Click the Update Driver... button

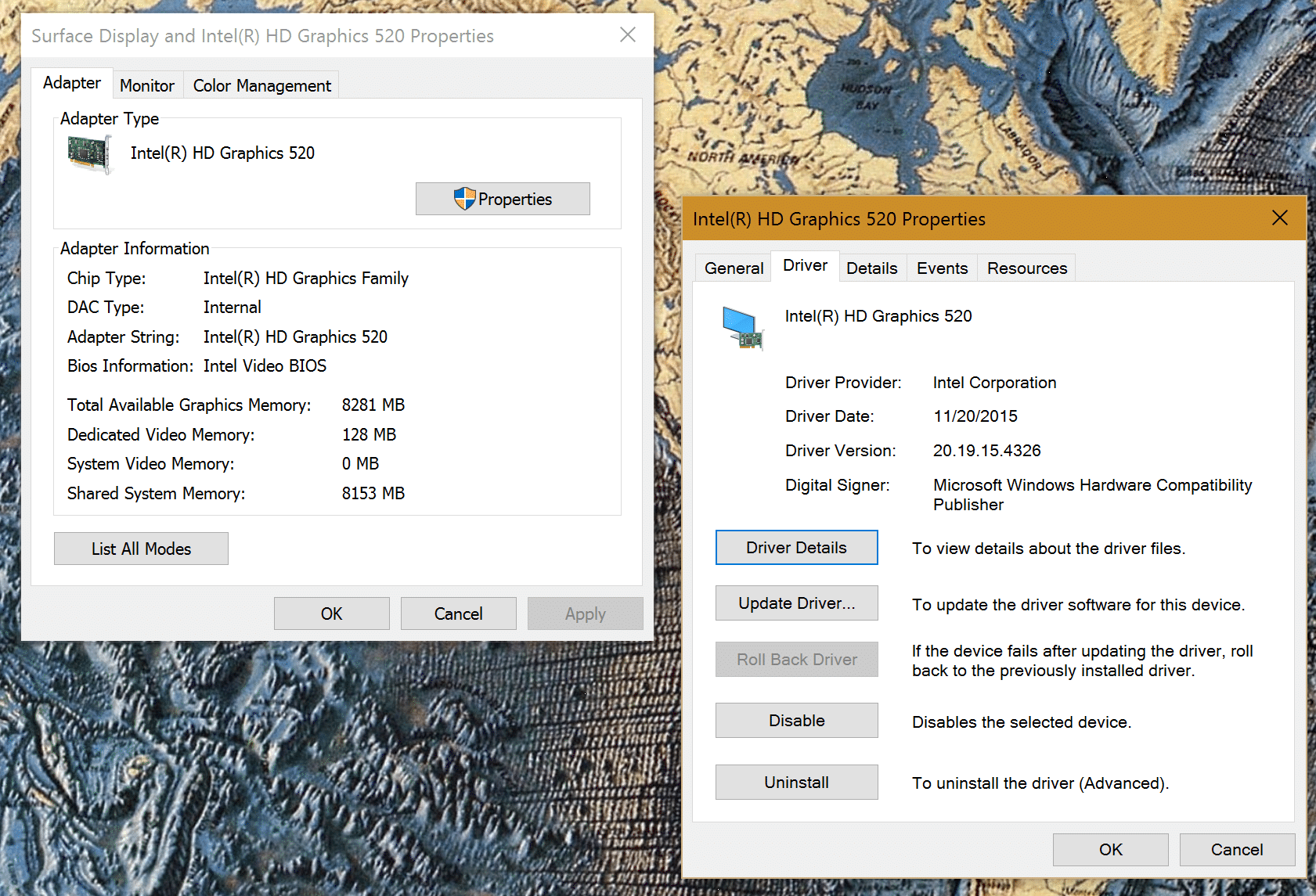[797, 603]
